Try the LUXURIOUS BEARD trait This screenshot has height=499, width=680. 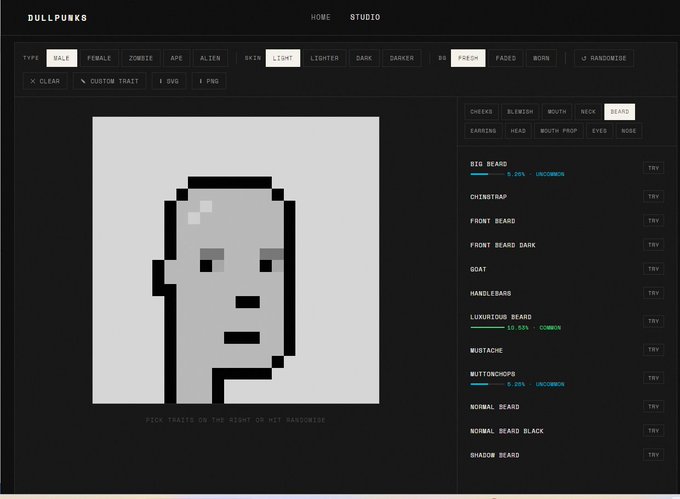coord(653,321)
